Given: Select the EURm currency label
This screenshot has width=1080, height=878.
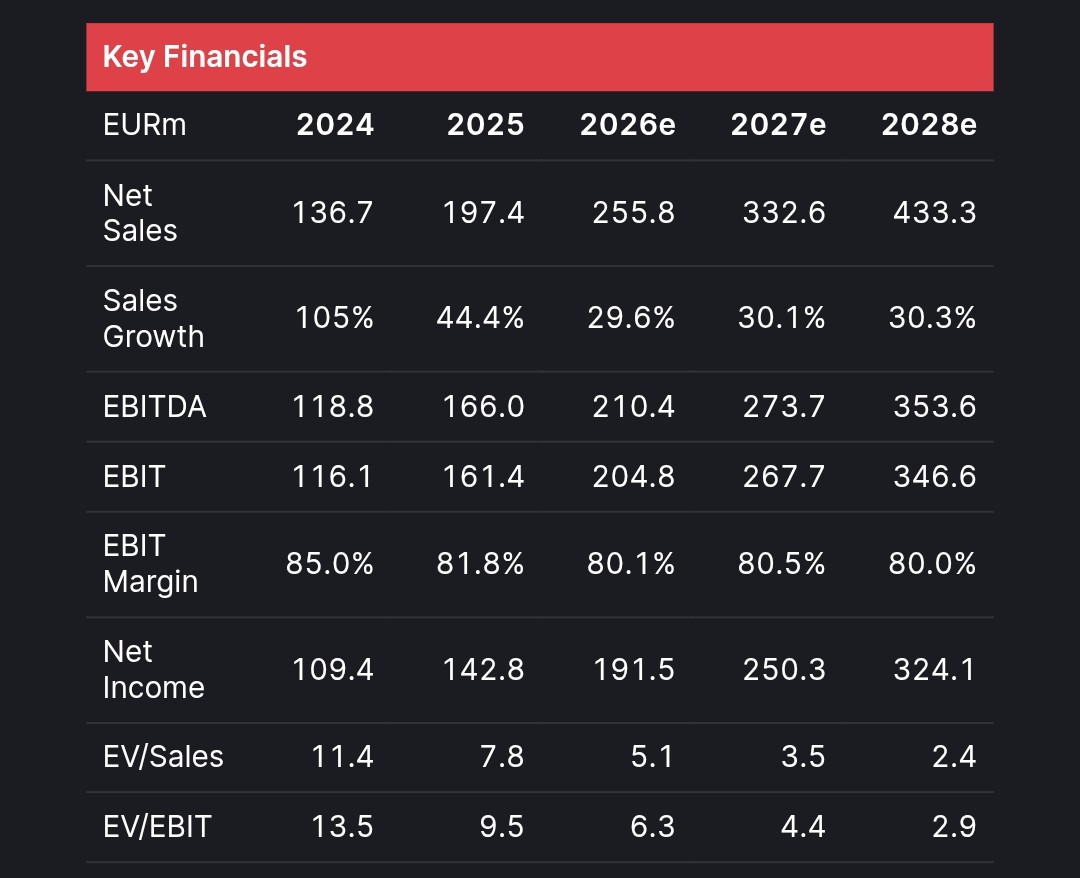Looking at the screenshot, I should (145, 125).
